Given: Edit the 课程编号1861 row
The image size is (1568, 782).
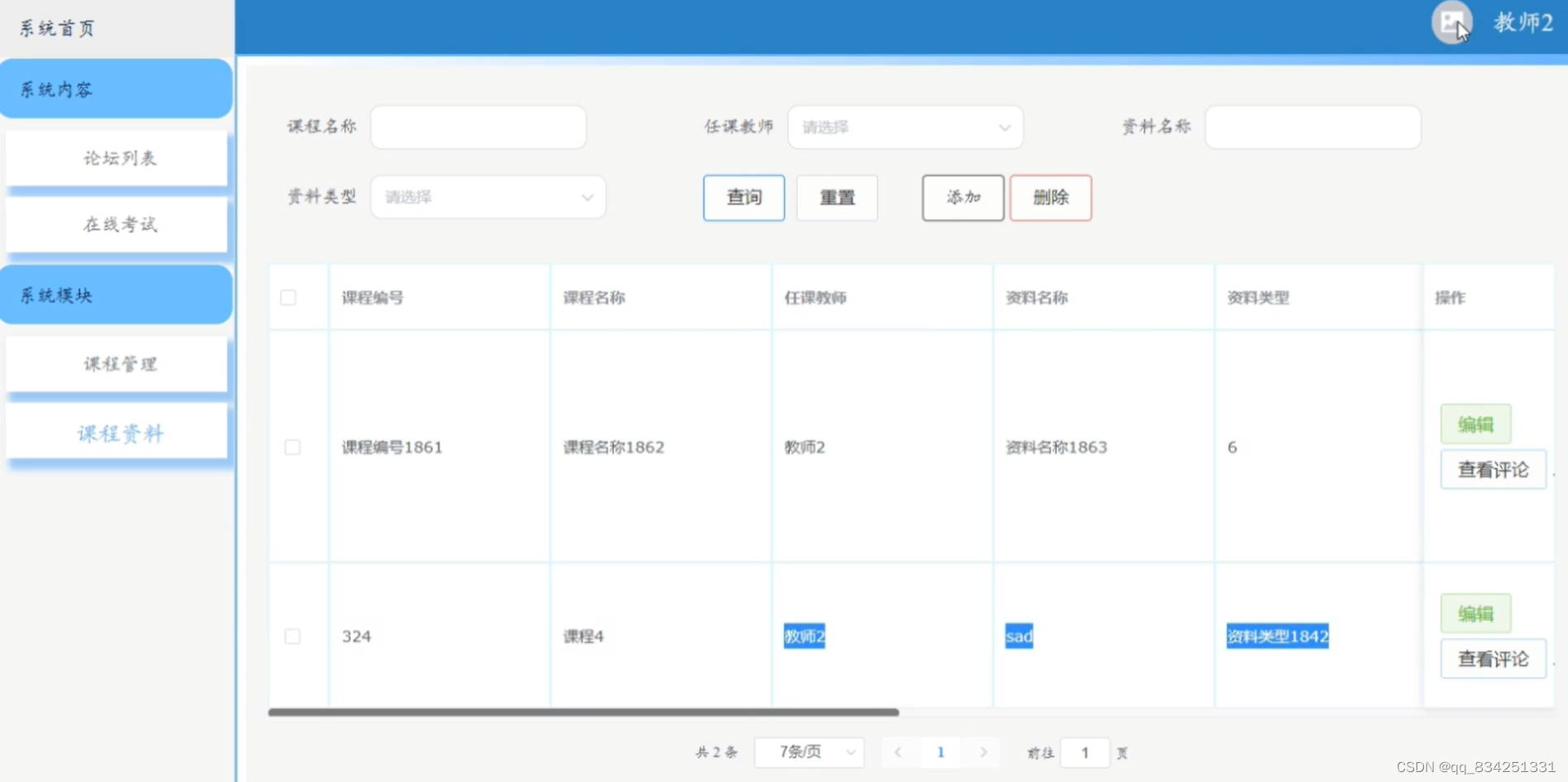Looking at the screenshot, I should (1476, 424).
